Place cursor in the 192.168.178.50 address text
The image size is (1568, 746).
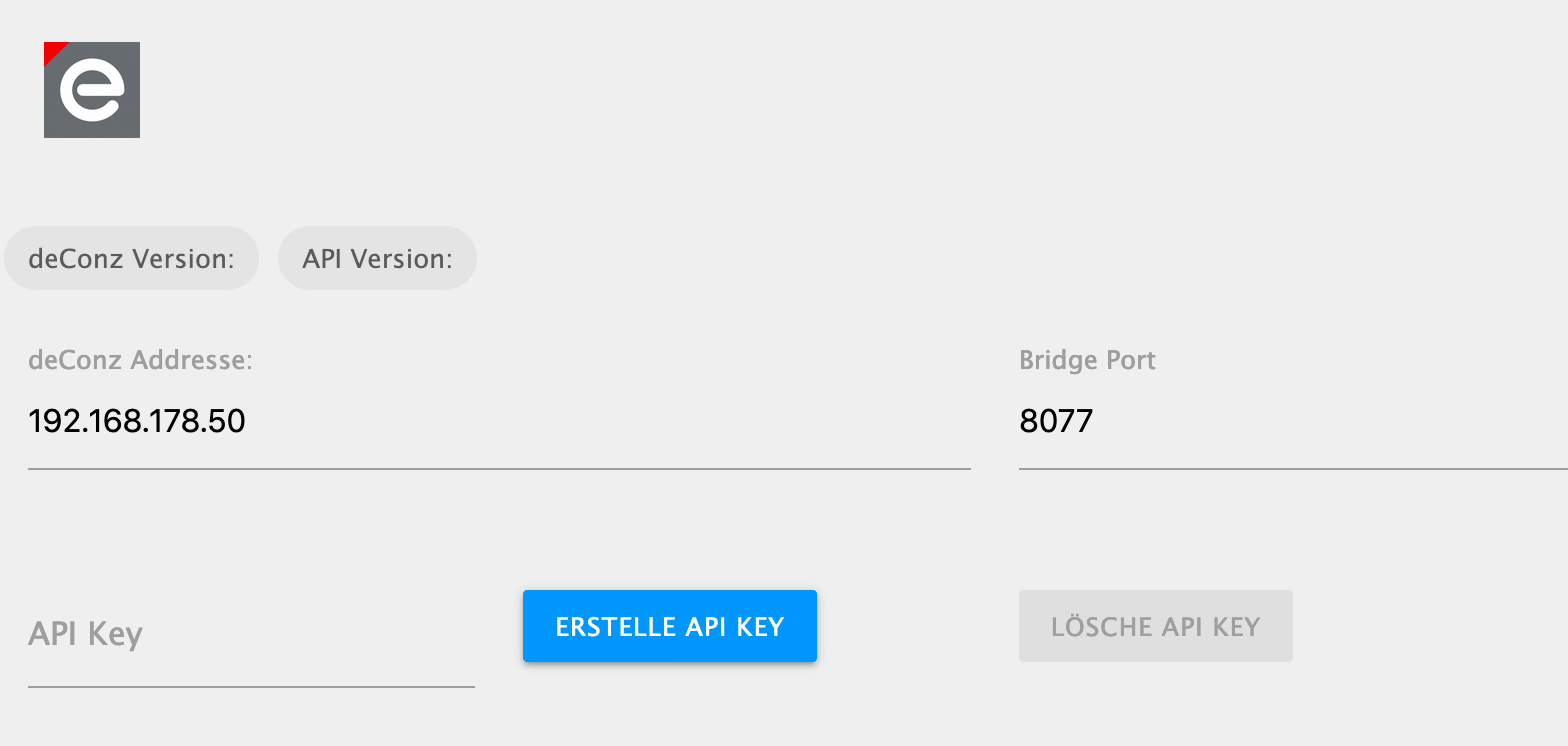point(137,421)
